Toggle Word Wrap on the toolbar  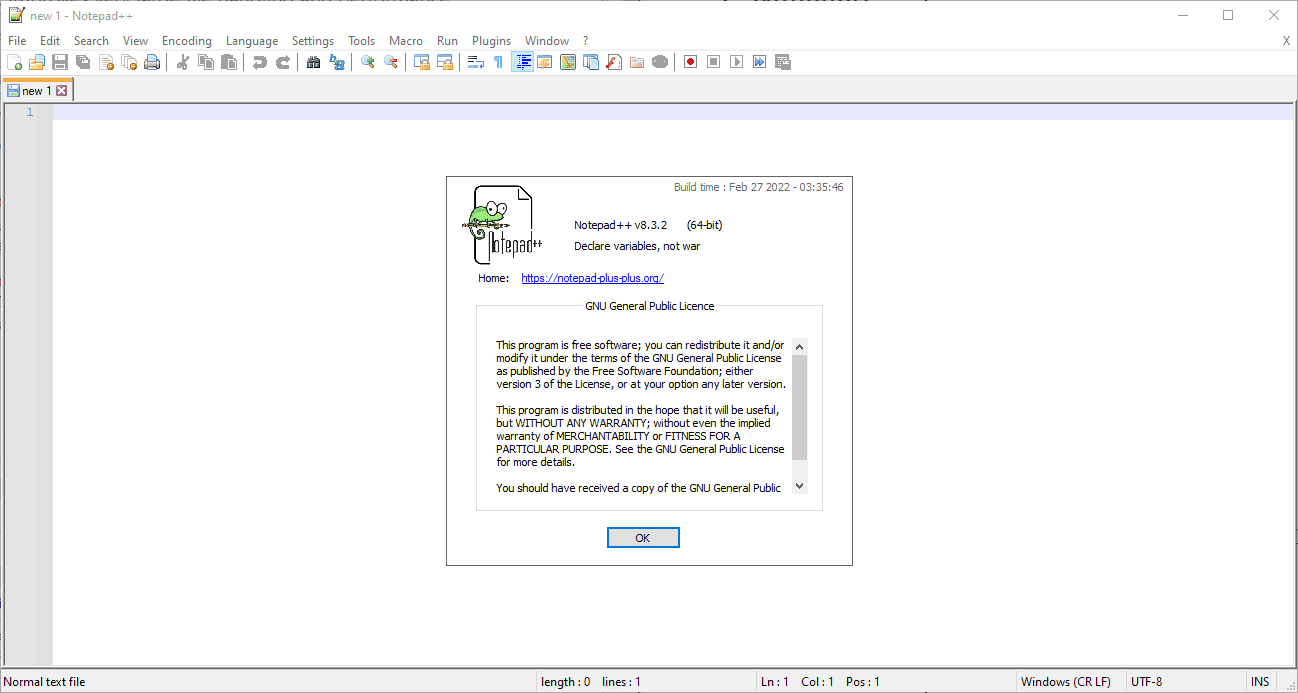[474, 61]
